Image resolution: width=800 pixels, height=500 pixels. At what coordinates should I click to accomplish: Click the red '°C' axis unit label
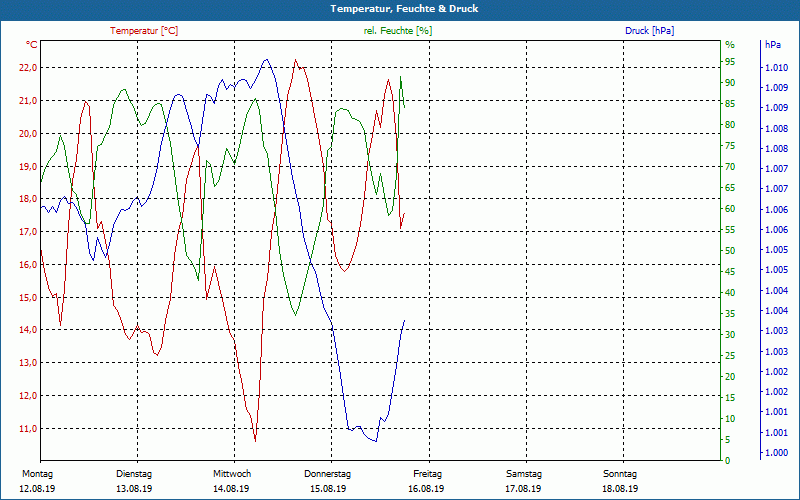[x=32, y=45]
